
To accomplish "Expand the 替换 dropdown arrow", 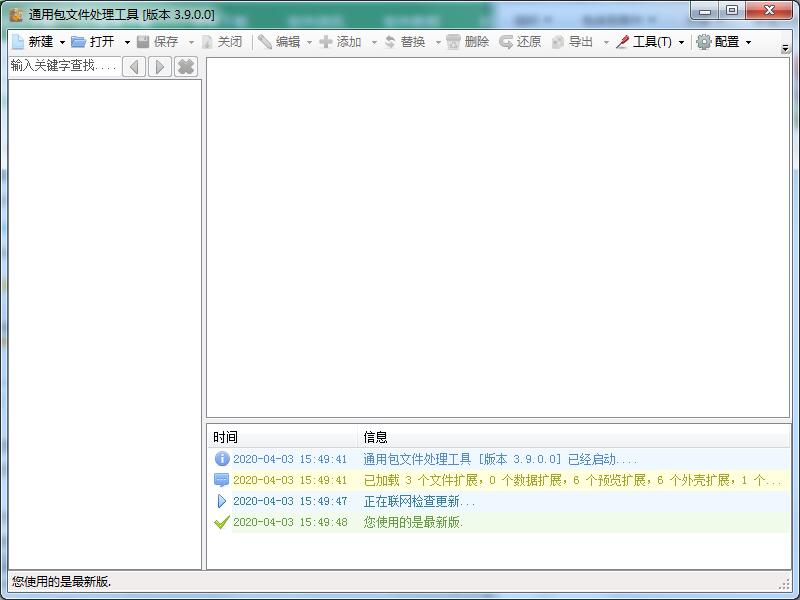I will [x=438, y=42].
